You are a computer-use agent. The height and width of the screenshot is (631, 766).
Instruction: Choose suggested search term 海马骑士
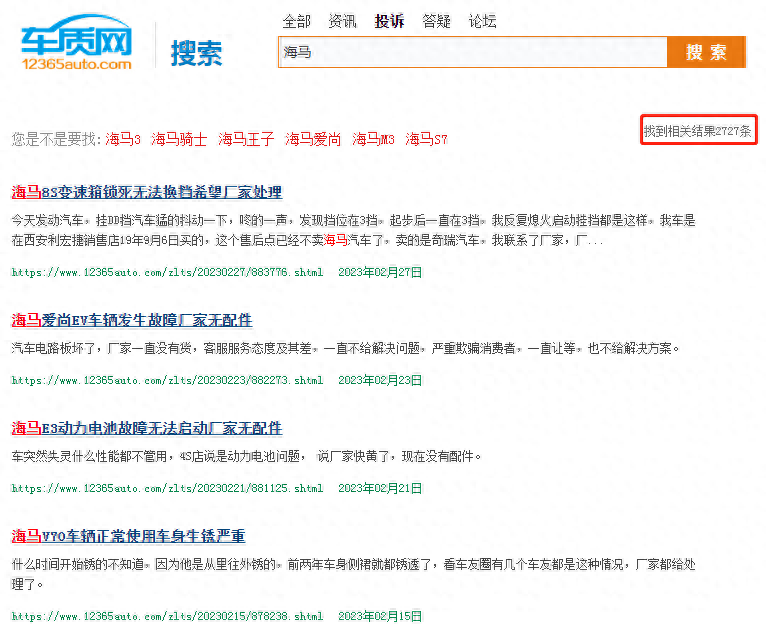(x=179, y=139)
